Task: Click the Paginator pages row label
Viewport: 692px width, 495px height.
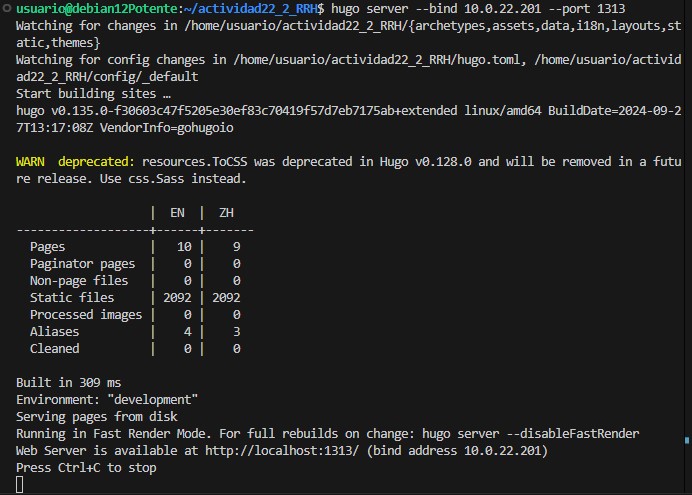Action: pyautogui.click(x=82, y=263)
